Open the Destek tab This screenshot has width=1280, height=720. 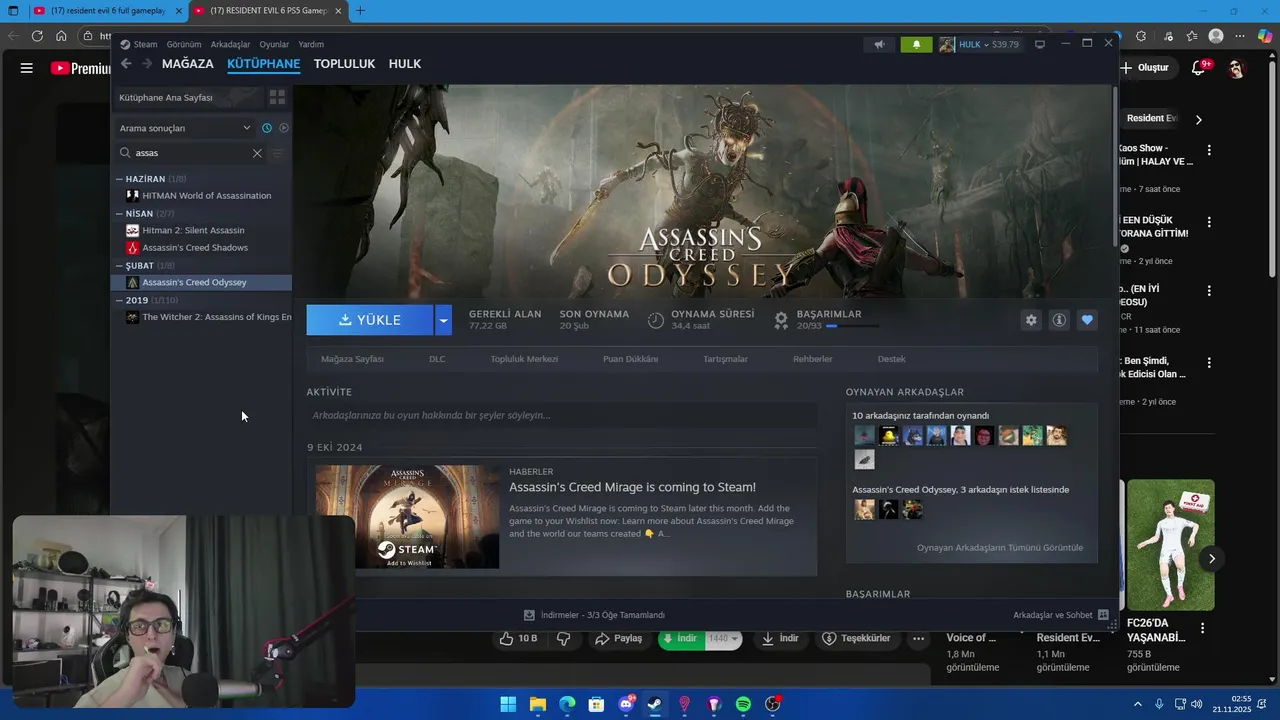pyautogui.click(x=891, y=359)
